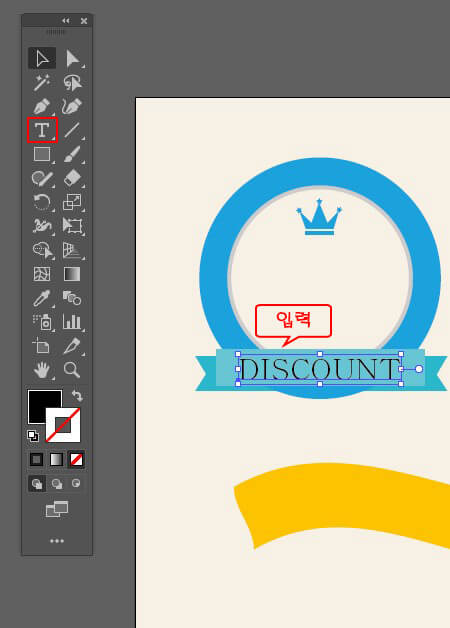Select the Artboard tool
The image size is (450, 628).
click(42, 346)
